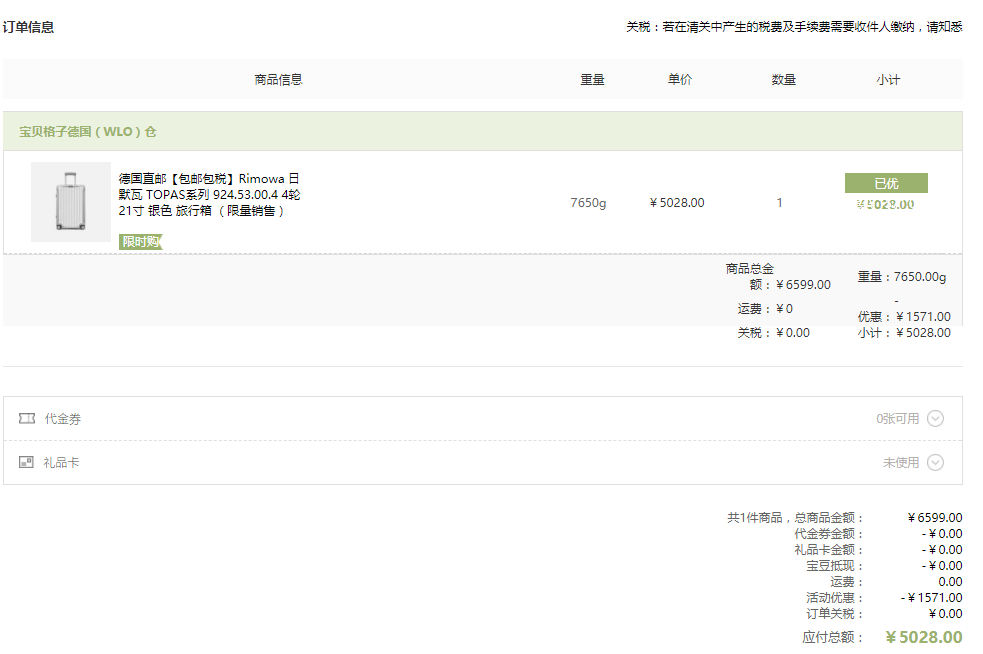Open the Rimowa TOPAS product title link
The height and width of the screenshot is (654, 983).
(209, 195)
